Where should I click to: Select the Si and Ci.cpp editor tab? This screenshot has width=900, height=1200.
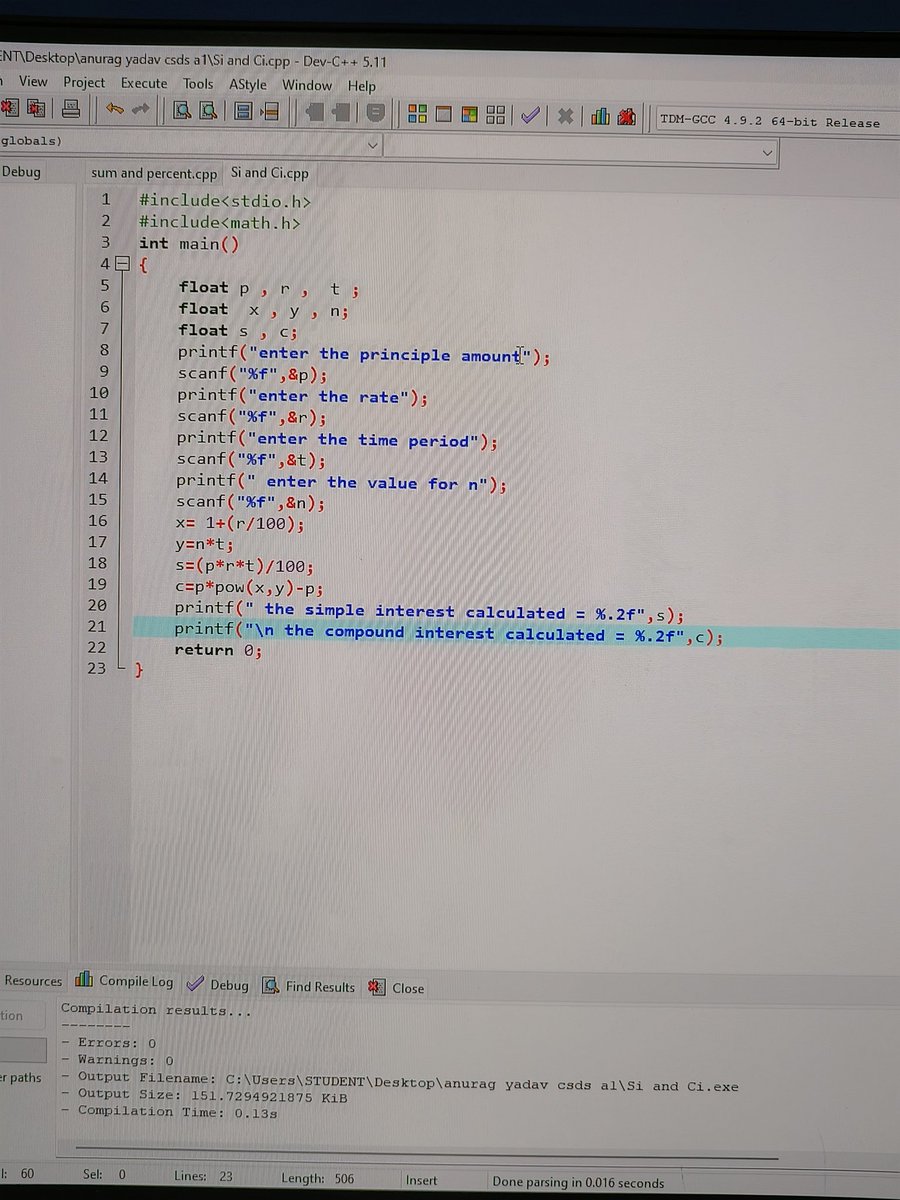pos(270,173)
